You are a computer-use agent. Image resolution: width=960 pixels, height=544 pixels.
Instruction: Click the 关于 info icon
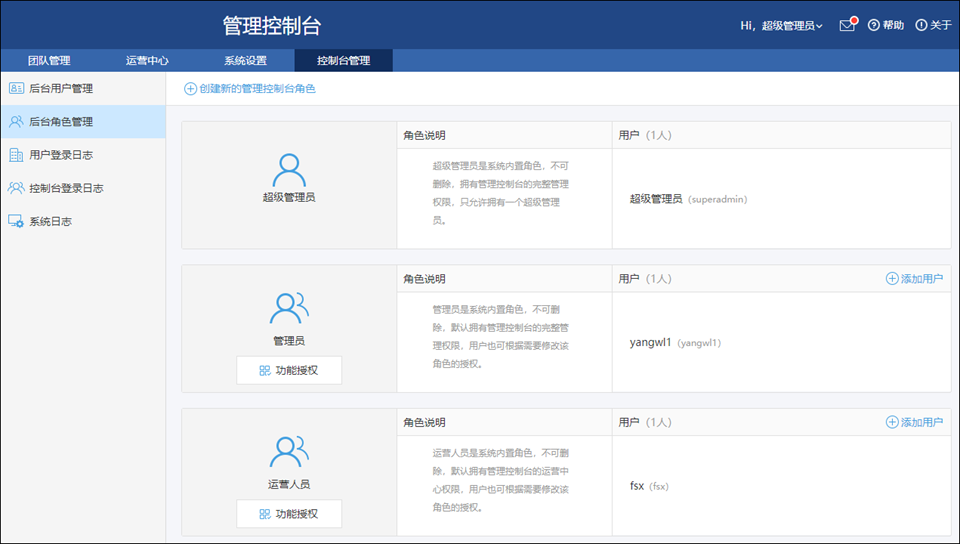[x=921, y=25]
